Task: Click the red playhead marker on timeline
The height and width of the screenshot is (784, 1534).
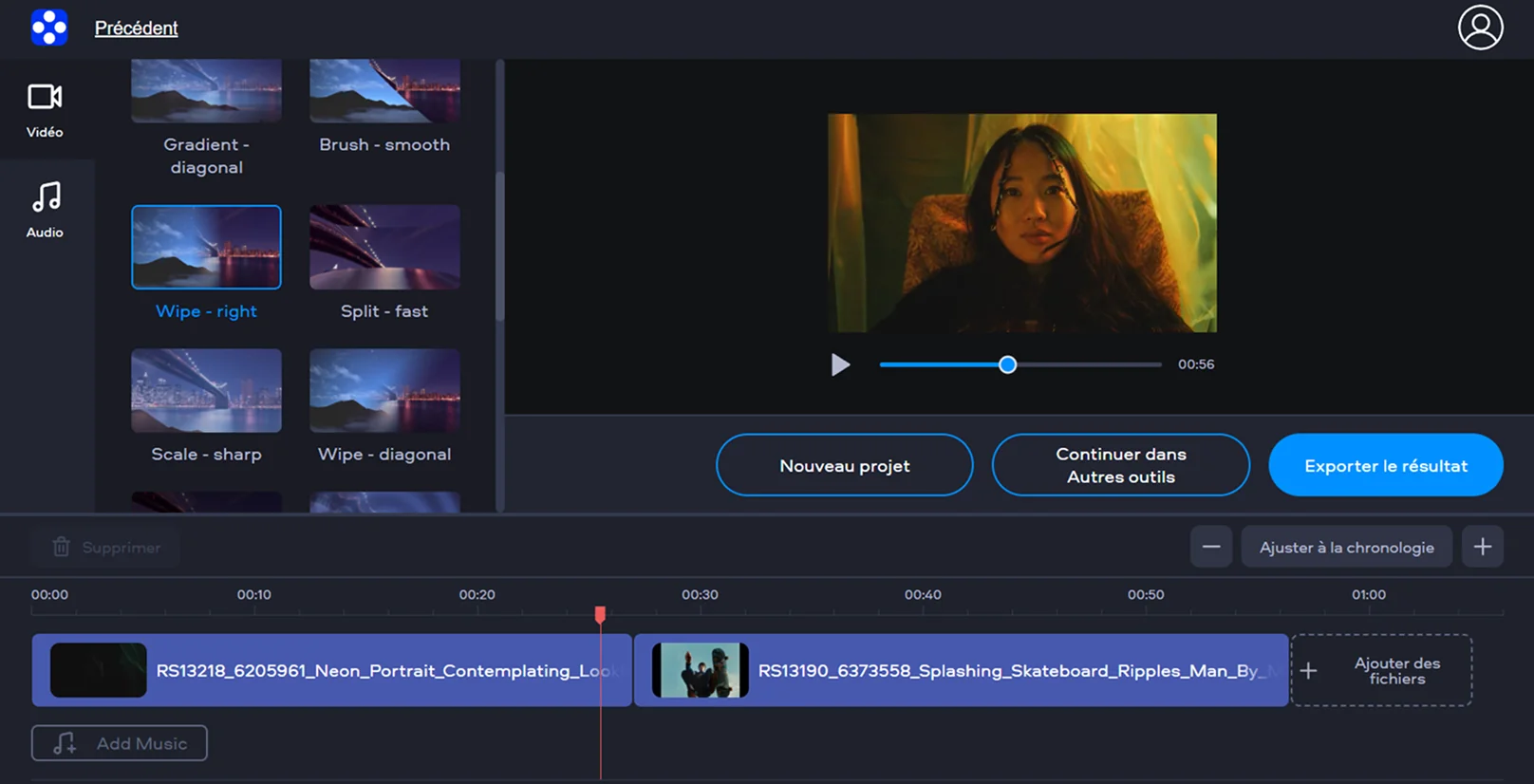Action: 600,615
